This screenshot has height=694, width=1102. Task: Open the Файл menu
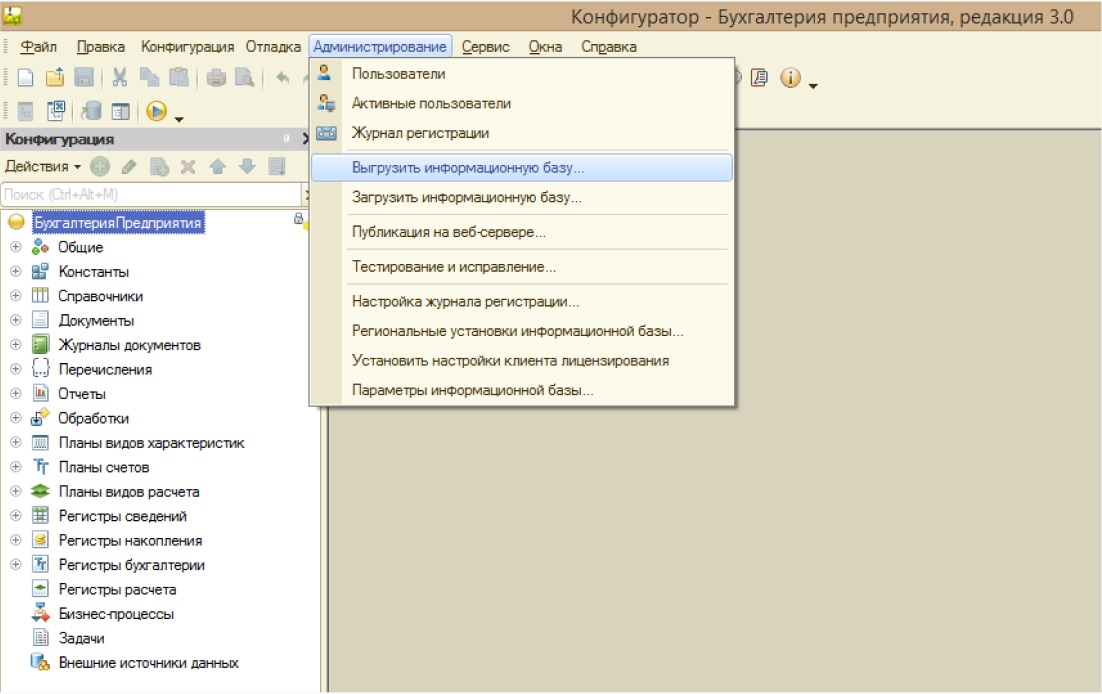[38, 46]
